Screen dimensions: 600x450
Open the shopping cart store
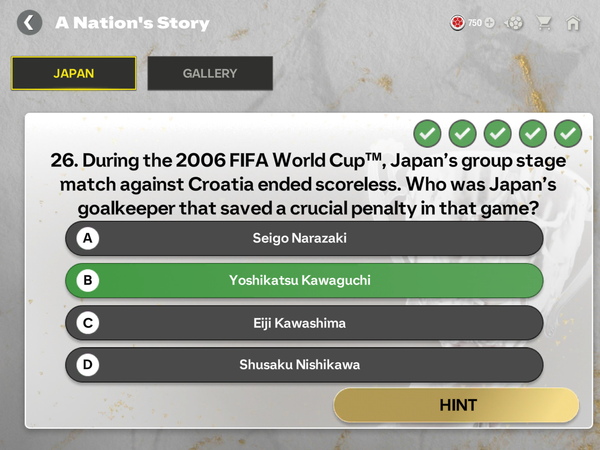coord(545,22)
